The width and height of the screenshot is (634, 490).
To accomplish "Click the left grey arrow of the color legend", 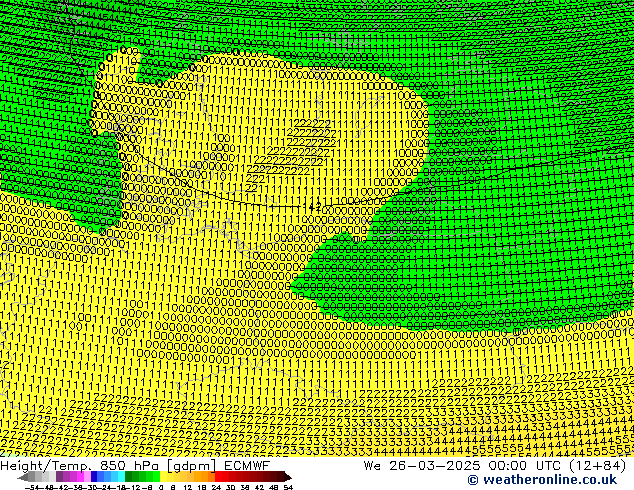I will (x=25, y=477).
